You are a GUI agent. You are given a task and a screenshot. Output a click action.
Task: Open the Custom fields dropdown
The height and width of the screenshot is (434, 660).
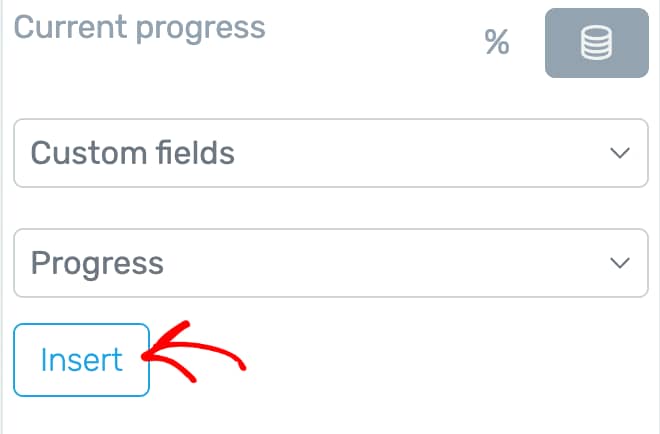[x=331, y=153]
